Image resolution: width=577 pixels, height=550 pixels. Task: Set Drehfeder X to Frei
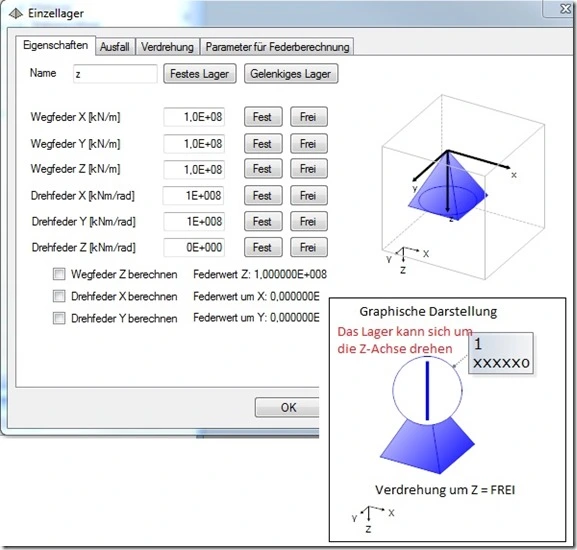[x=308, y=195]
